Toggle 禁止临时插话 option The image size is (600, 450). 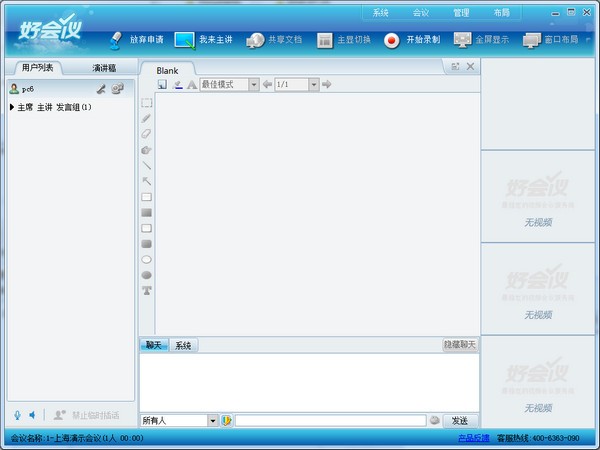pyautogui.click(x=86, y=415)
